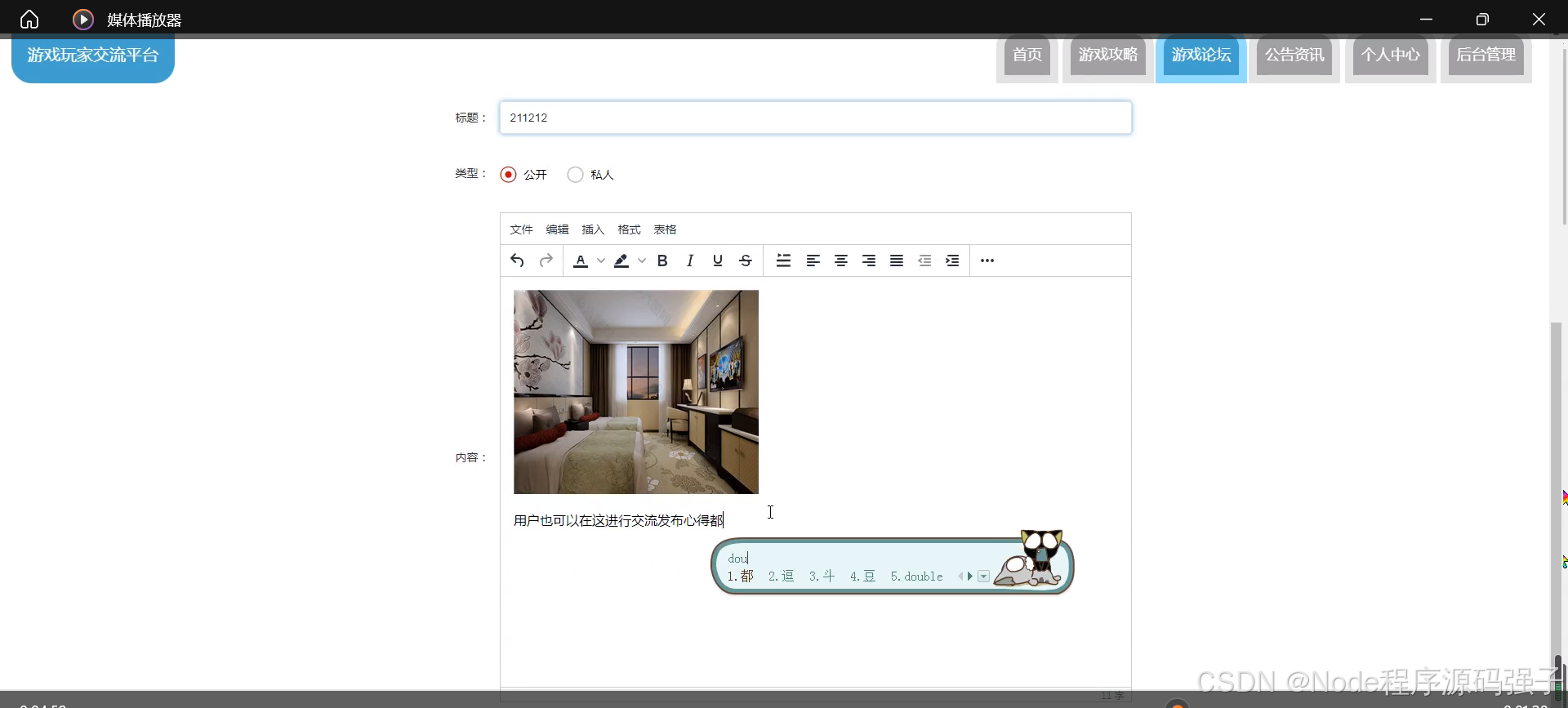Screen dimensions: 1568x708
Task: Open the 个人中心 navigation tab
Action: [x=1391, y=55]
